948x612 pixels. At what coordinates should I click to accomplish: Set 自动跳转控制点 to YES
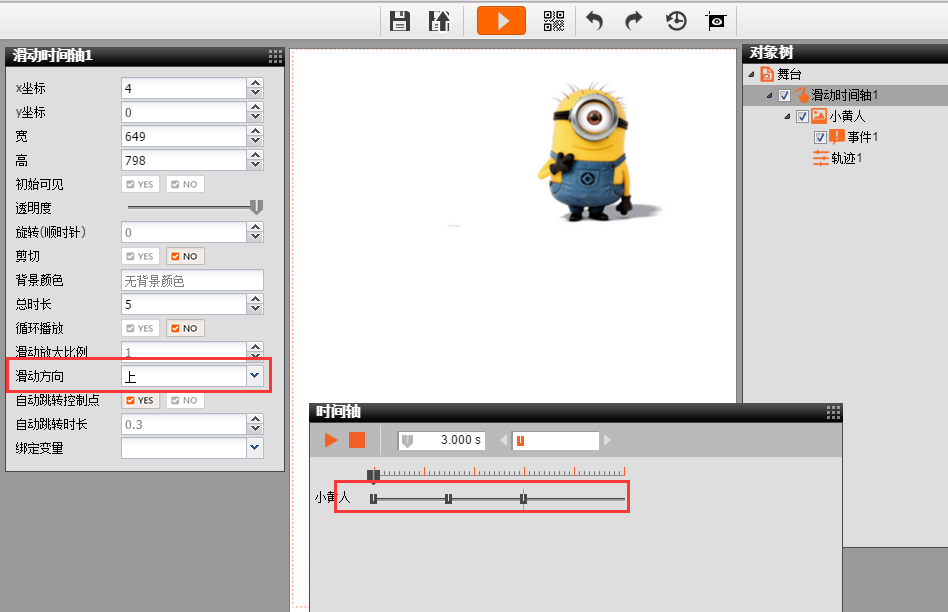point(140,400)
